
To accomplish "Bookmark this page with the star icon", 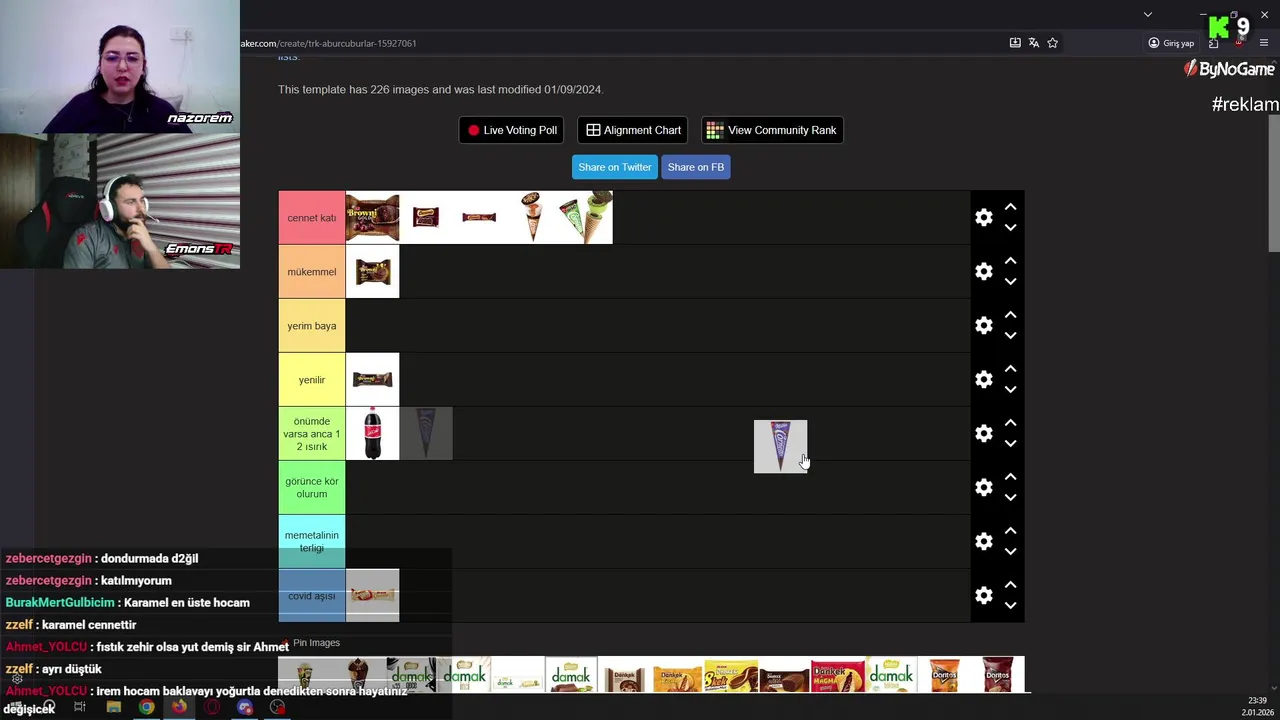I will [1053, 43].
